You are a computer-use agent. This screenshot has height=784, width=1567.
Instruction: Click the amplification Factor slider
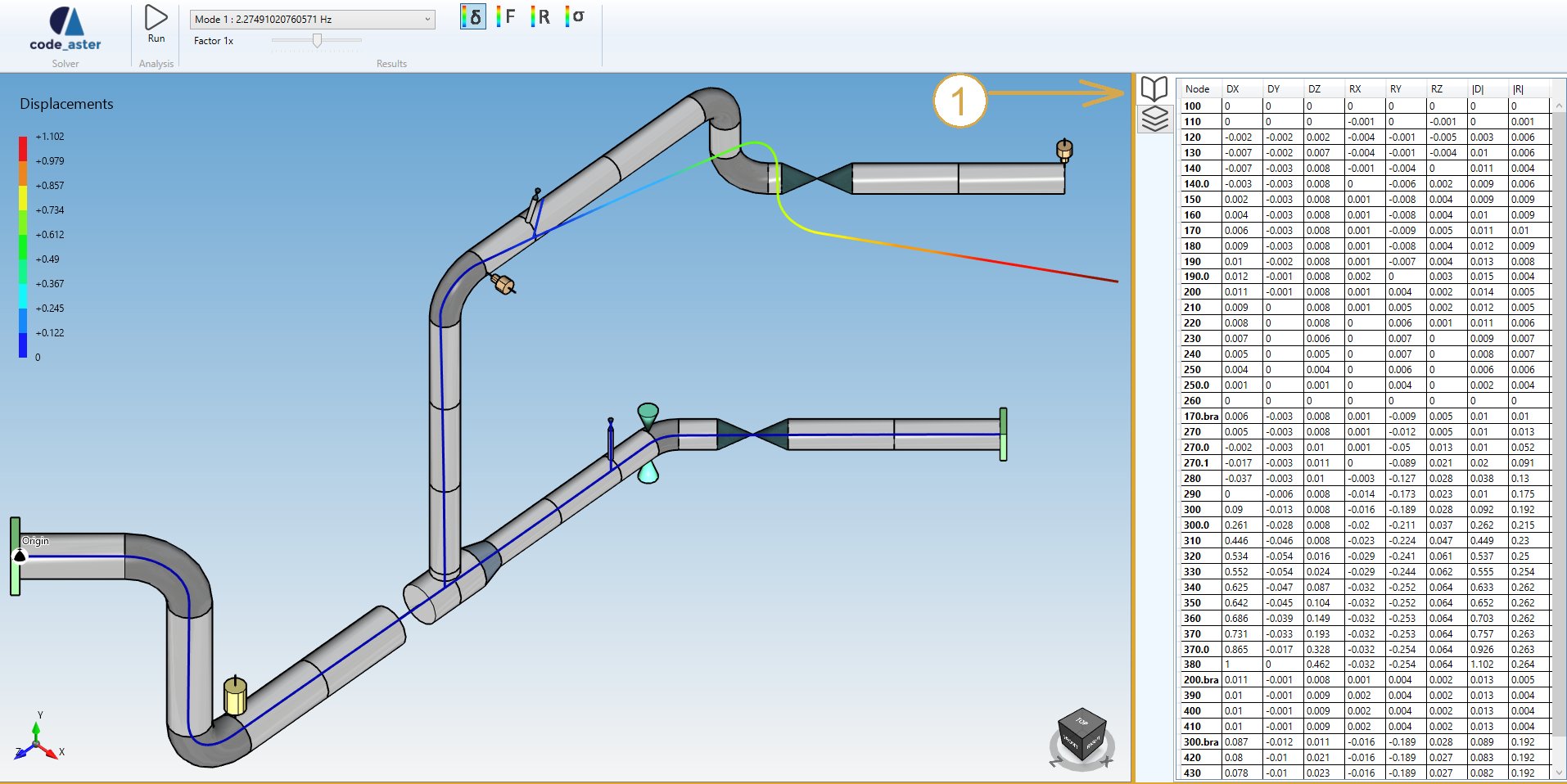tap(317, 40)
